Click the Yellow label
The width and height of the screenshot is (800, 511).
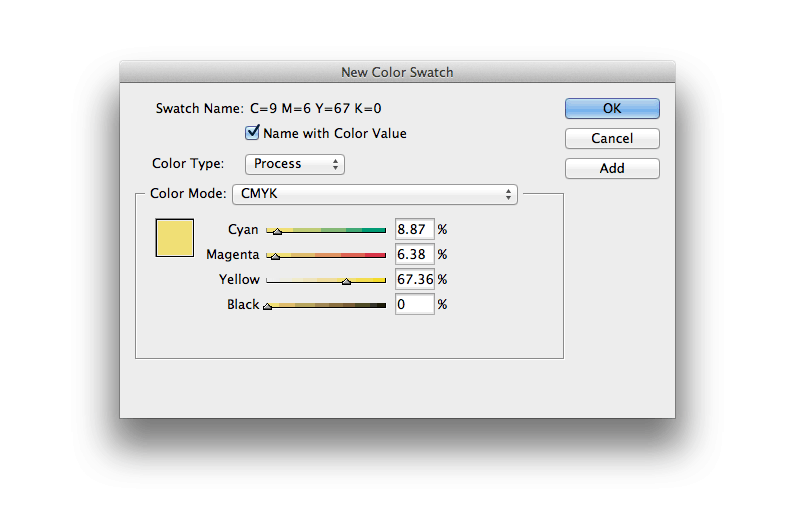point(239,279)
